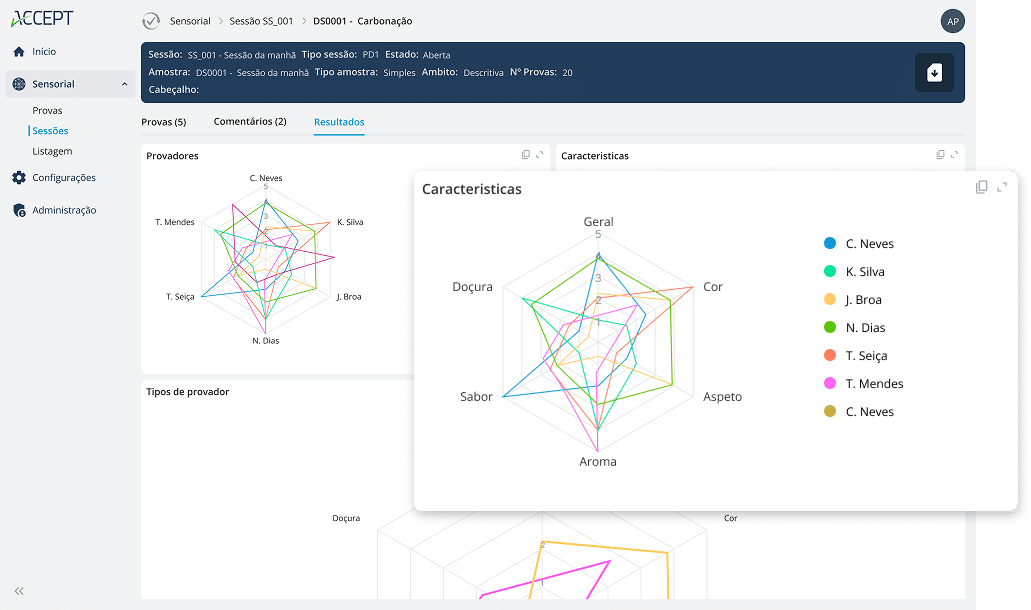Screen dimensions: 1031x610
Task: Switch to the Comentários (2) tab
Action: pos(250,122)
